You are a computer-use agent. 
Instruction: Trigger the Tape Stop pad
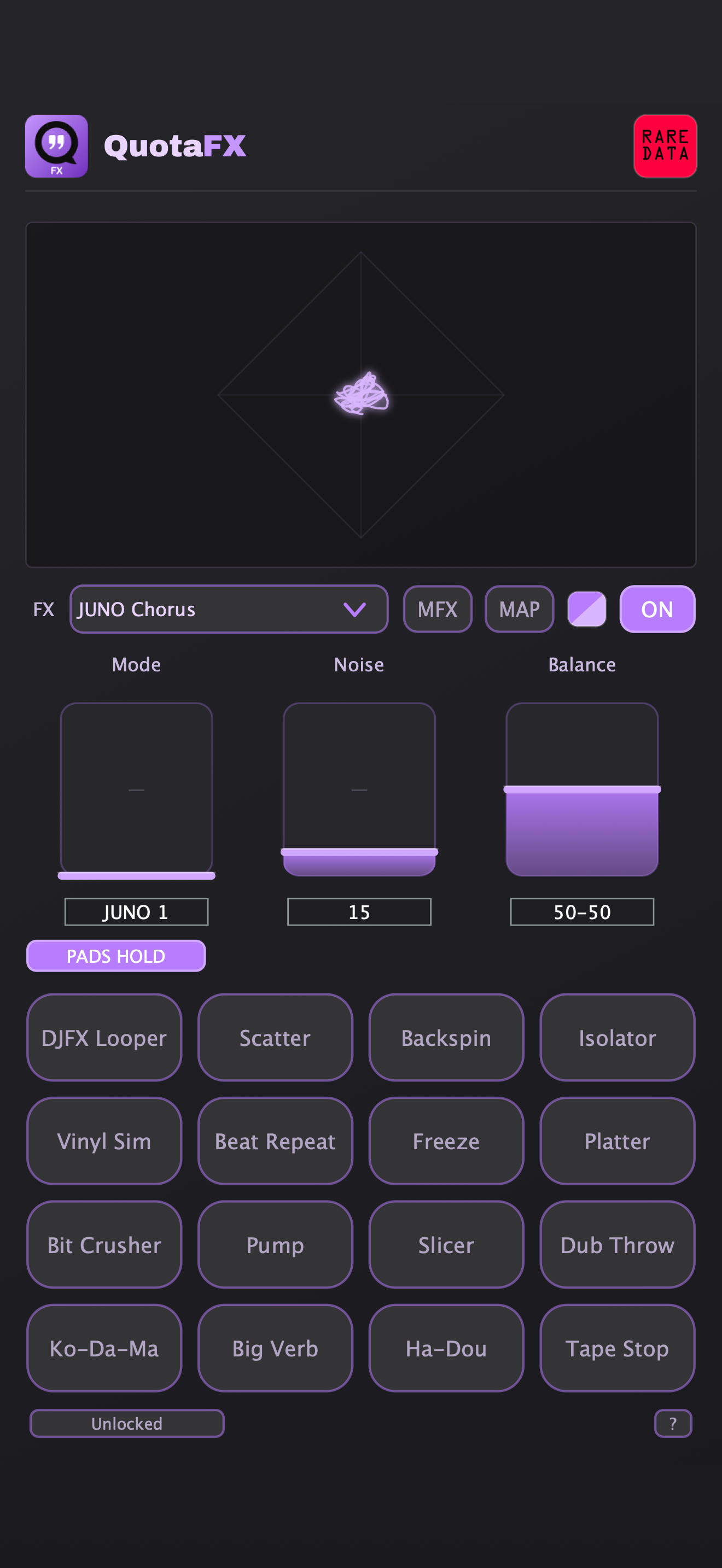618,1348
